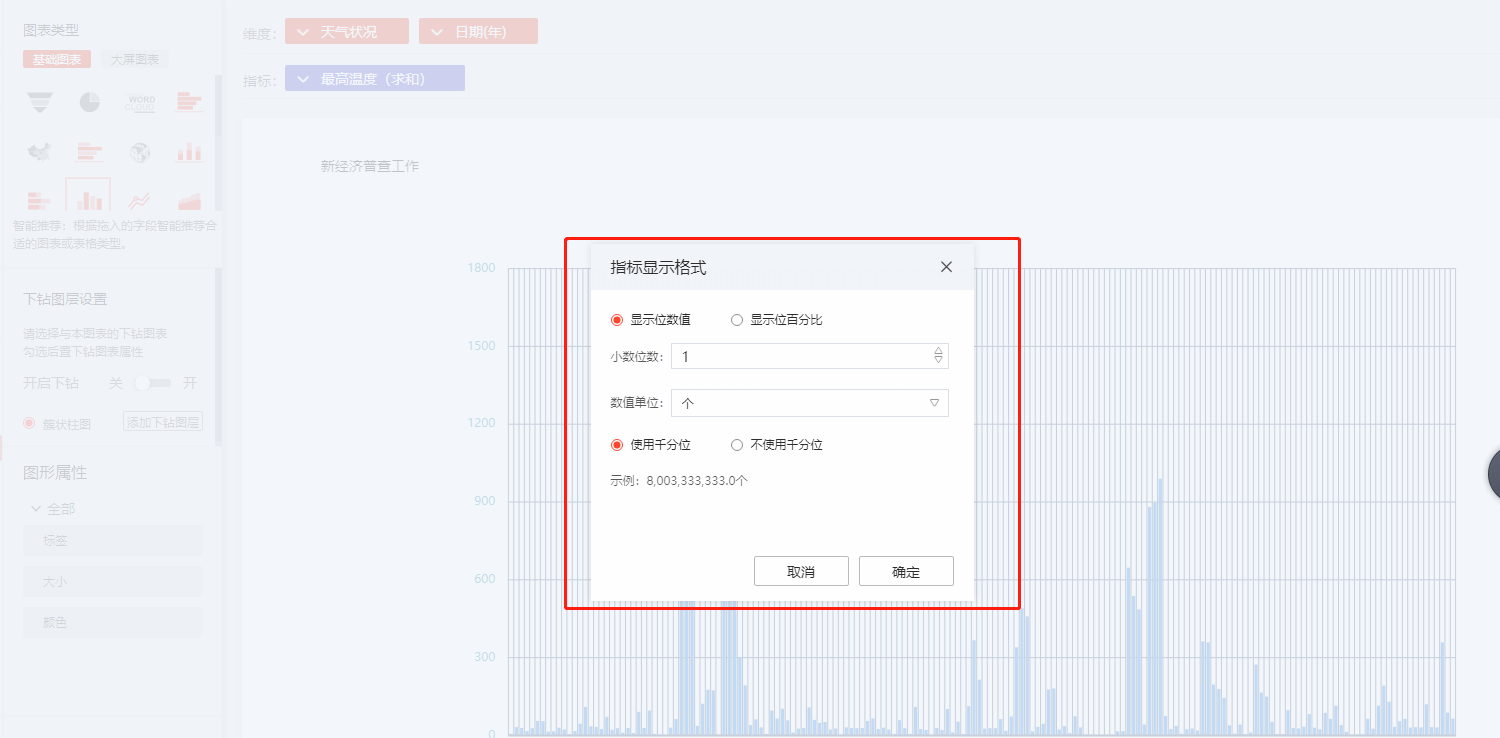Open the 颜色 property item
The width and height of the screenshot is (1500, 738).
tap(113, 622)
